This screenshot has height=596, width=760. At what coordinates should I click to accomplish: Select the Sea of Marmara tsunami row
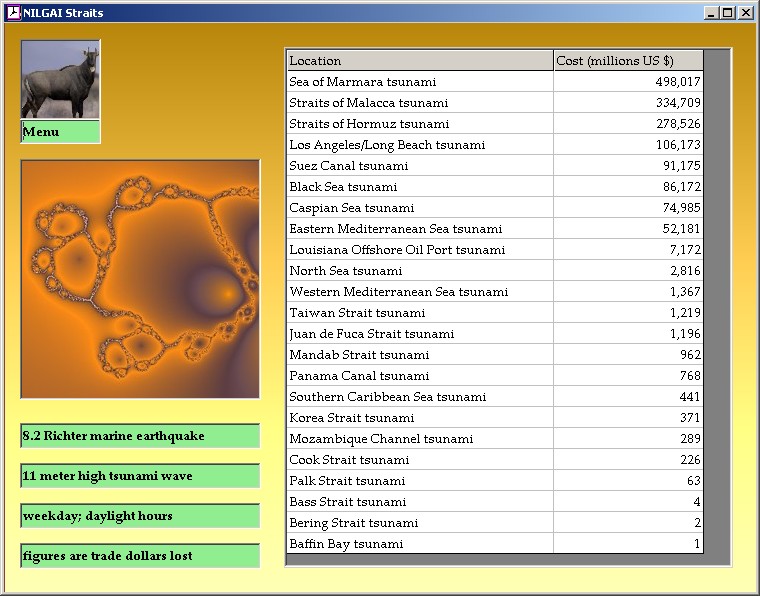click(x=419, y=82)
